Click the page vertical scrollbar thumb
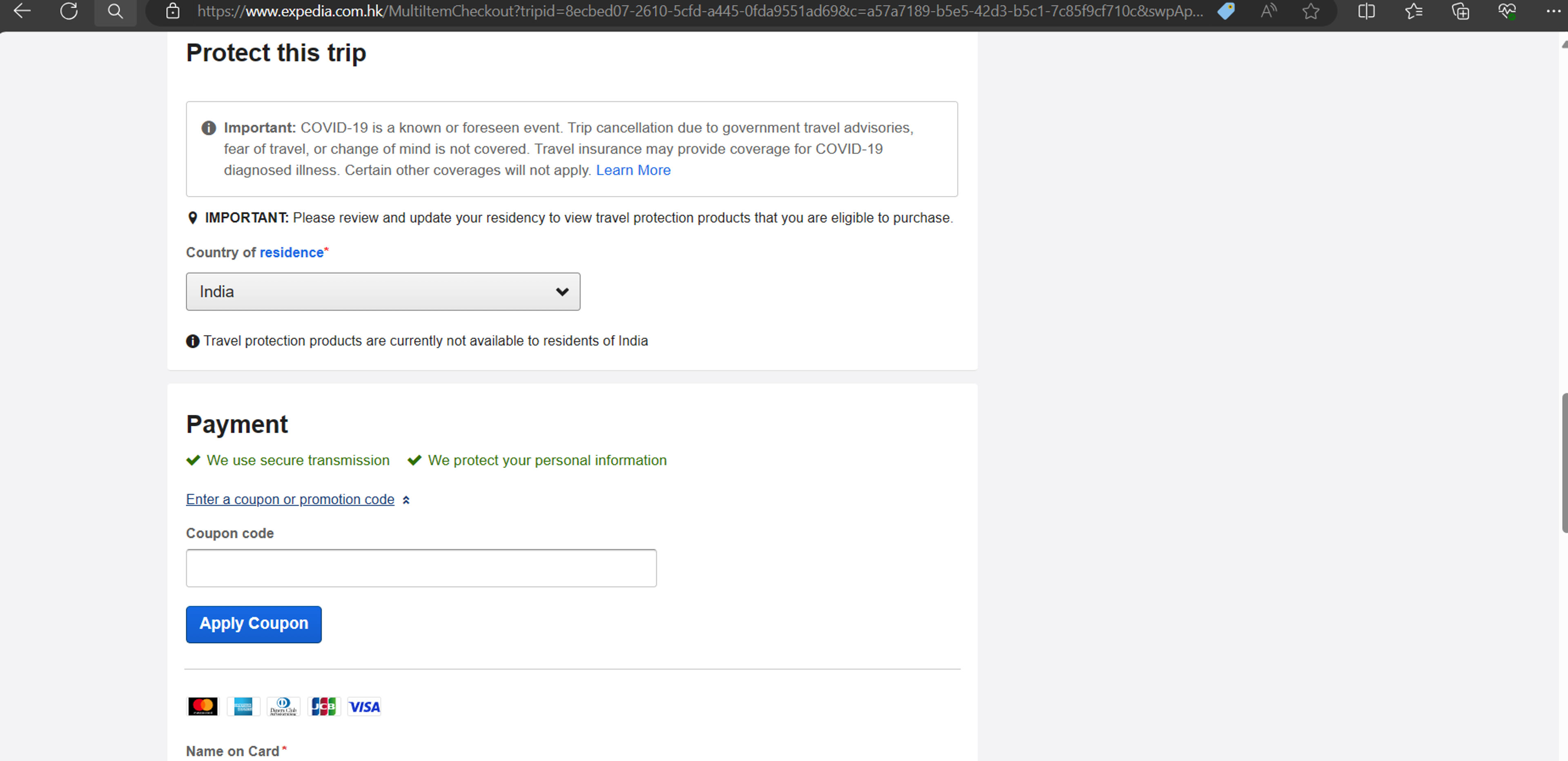Viewport: 1568px width, 761px height. (1564, 463)
